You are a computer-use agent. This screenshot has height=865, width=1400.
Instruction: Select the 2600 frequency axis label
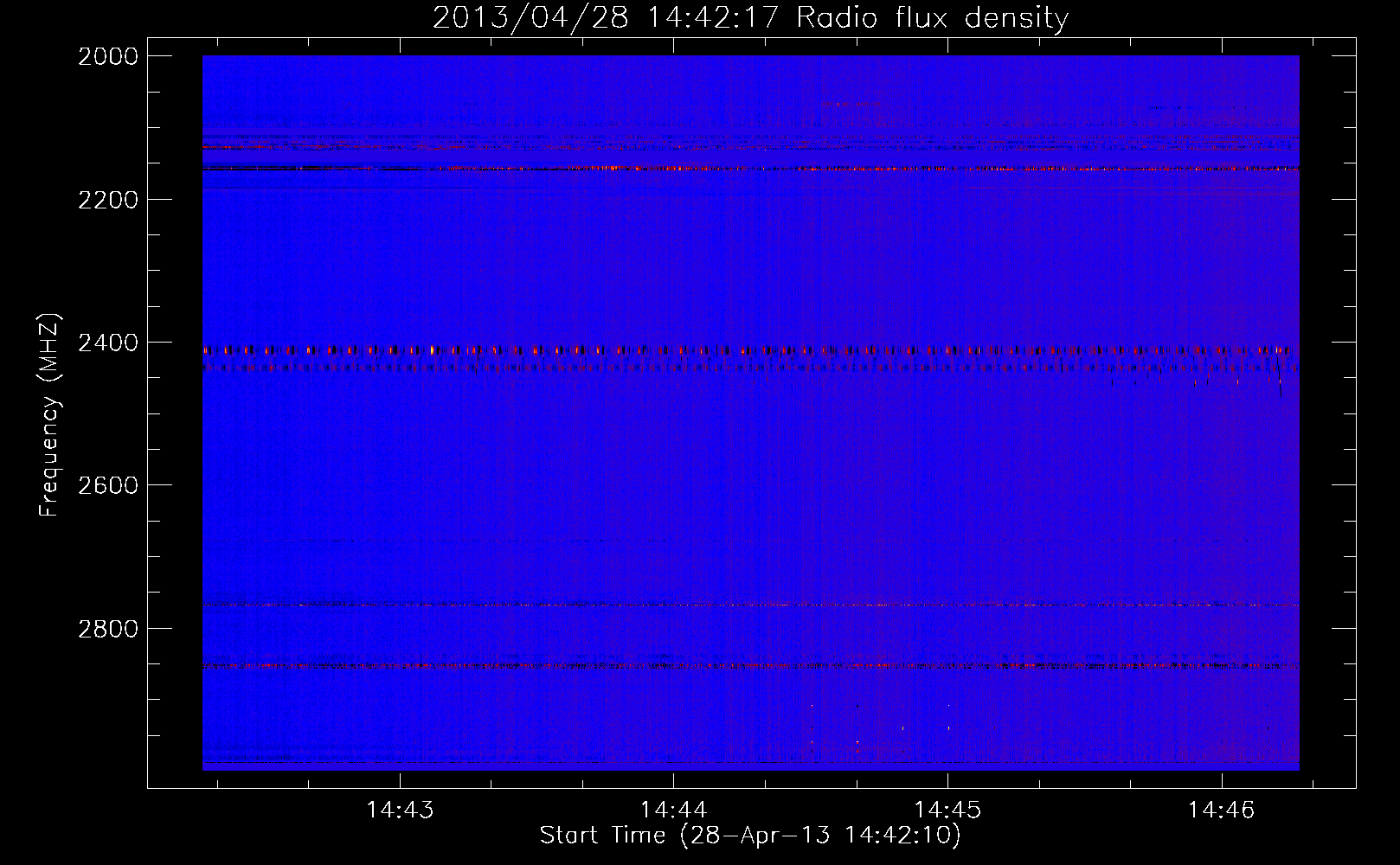[x=108, y=485]
